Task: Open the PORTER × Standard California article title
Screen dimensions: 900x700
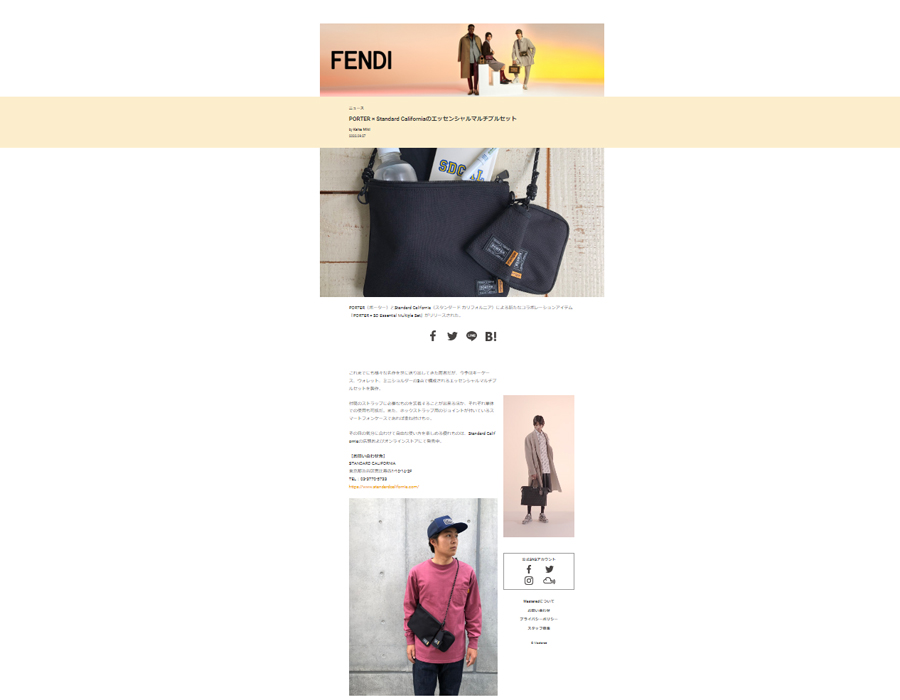Action: [433, 119]
